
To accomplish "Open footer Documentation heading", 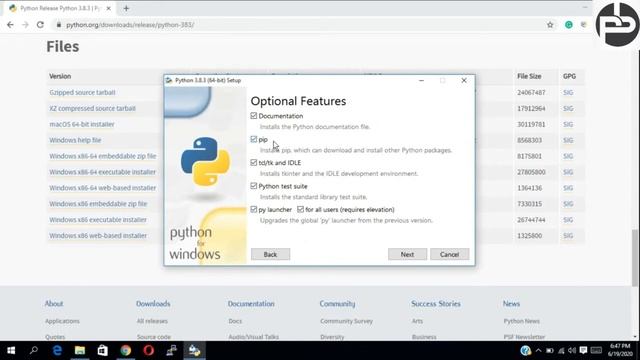I will coord(251,304).
